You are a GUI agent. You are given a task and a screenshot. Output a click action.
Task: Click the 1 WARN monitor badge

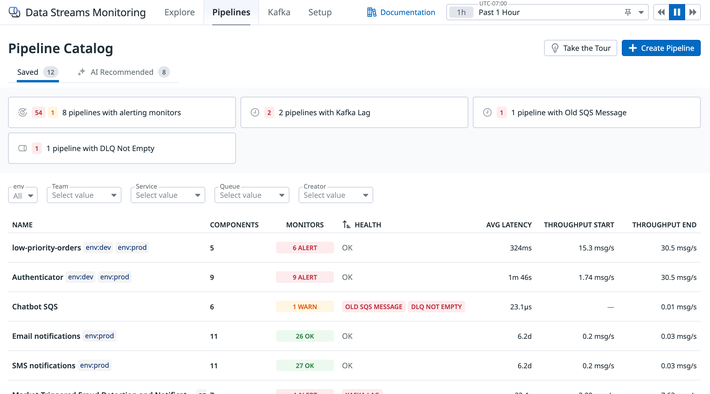[305, 307]
